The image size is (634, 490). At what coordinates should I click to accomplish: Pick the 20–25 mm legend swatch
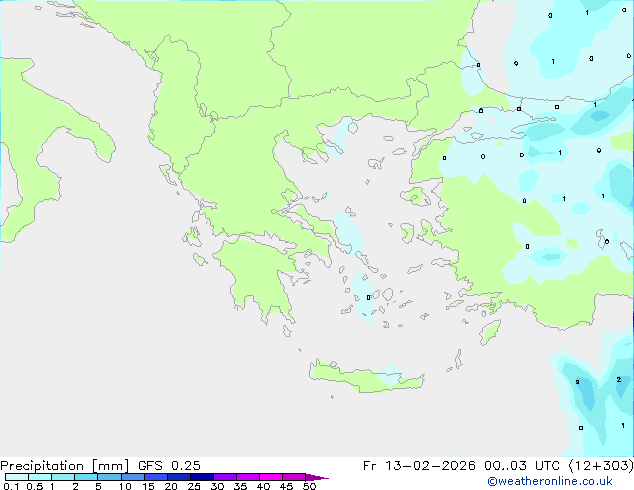[179, 477]
